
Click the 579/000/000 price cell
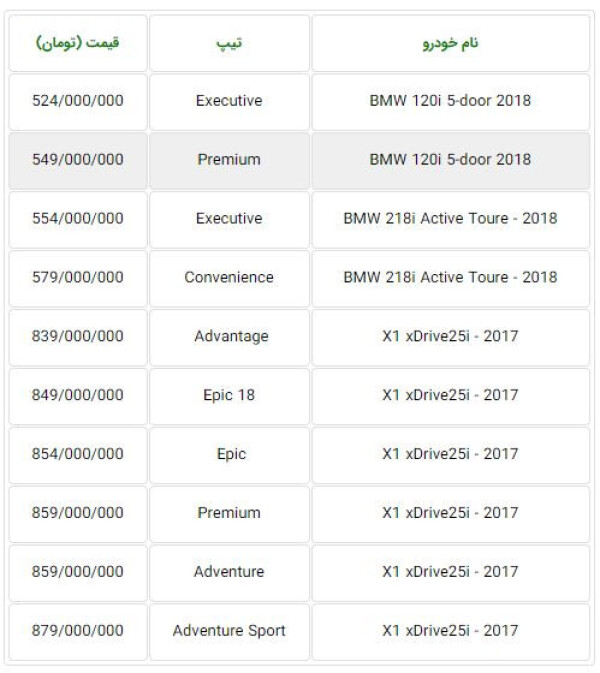[78, 279]
